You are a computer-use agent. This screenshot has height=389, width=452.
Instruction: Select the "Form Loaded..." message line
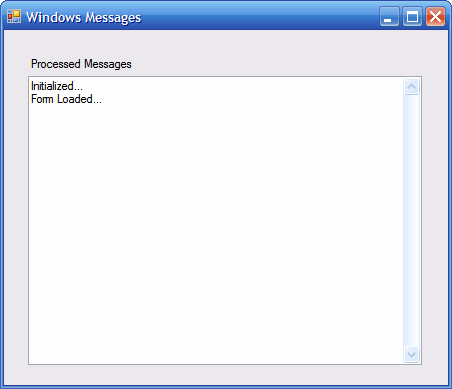click(66, 99)
